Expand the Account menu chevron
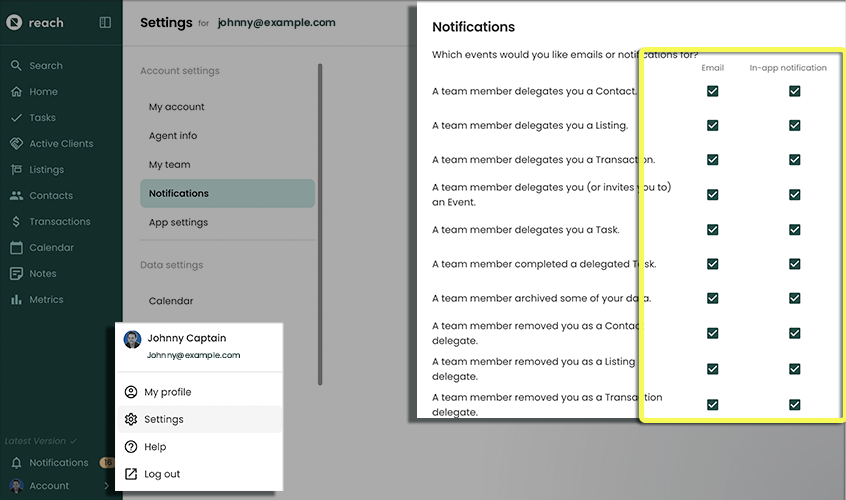Viewport: 846px width, 500px height. [x=108, y=486]
